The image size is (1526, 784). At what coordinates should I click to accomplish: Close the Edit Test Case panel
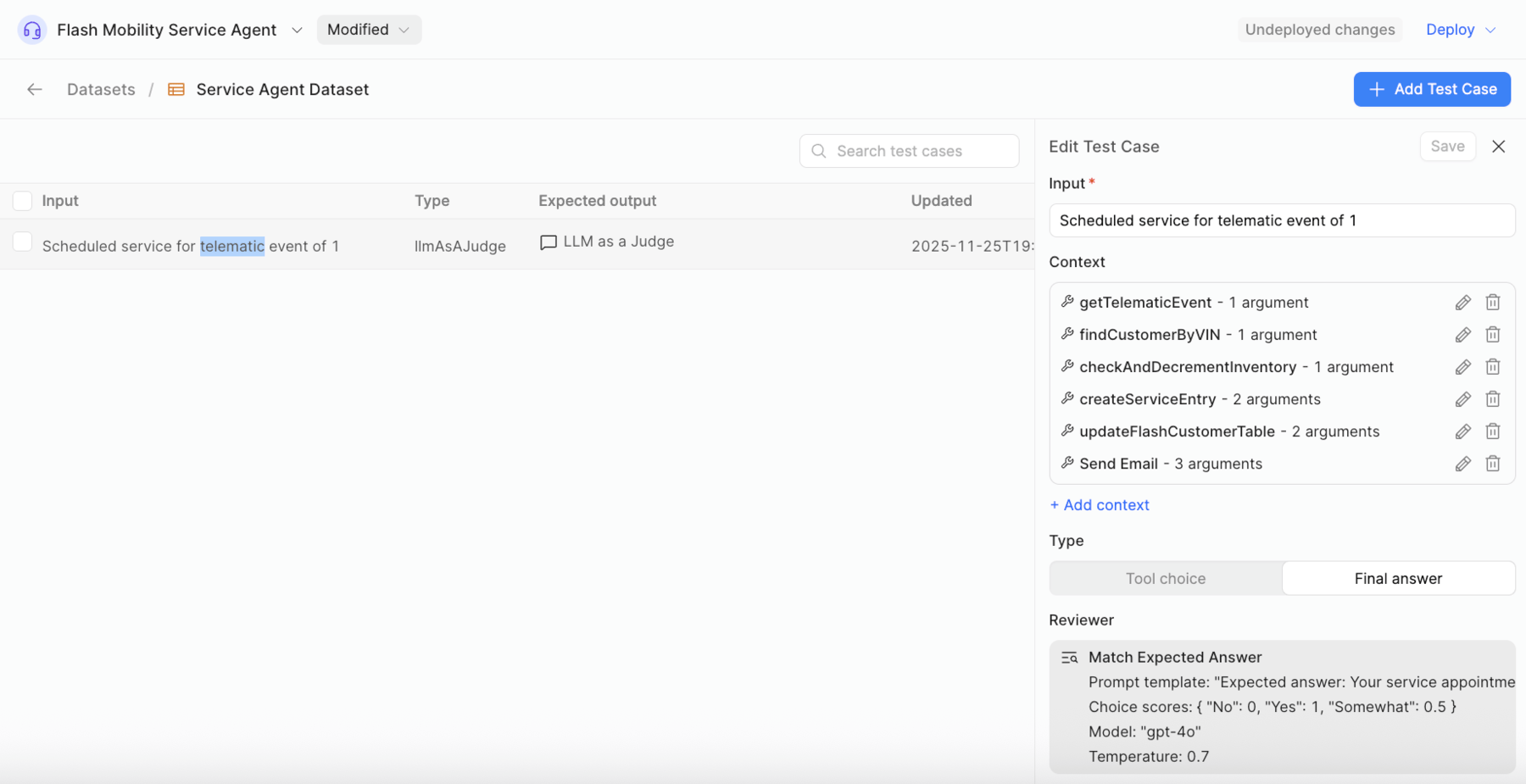tap(1498, 147)
